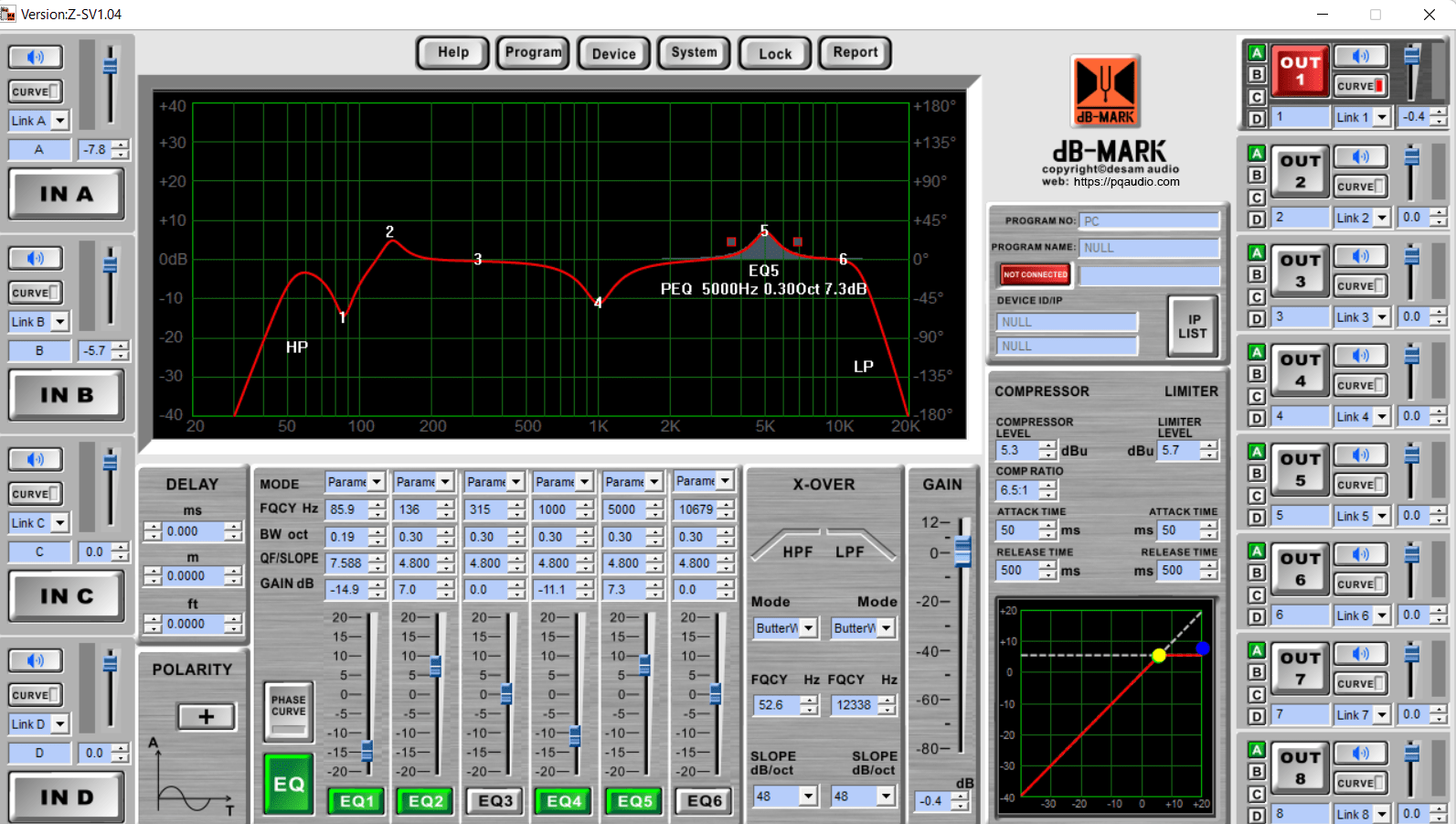Click the OUT 1 speaker mute icon
The image size is (1456, 824).
pyautogui.click(x=1360, y=57)
